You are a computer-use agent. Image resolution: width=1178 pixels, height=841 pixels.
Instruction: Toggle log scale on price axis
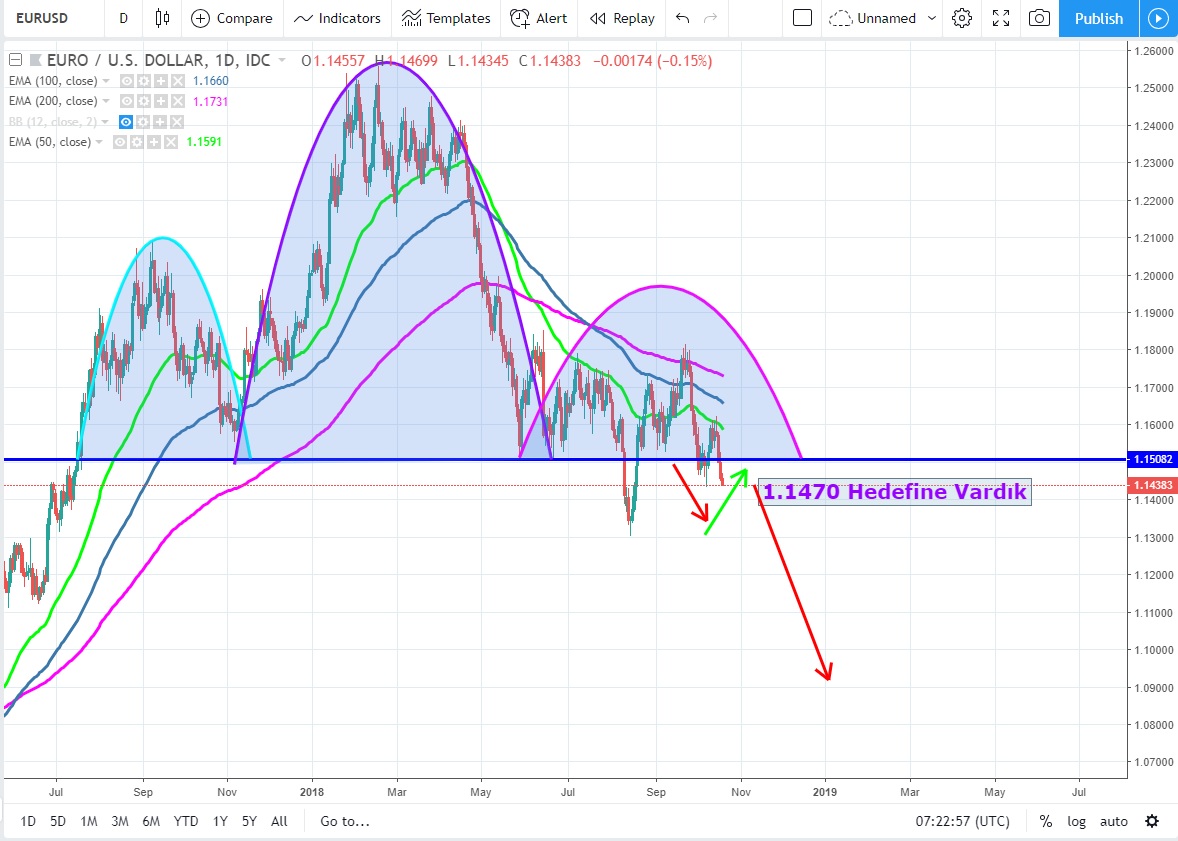point(1076,821)
